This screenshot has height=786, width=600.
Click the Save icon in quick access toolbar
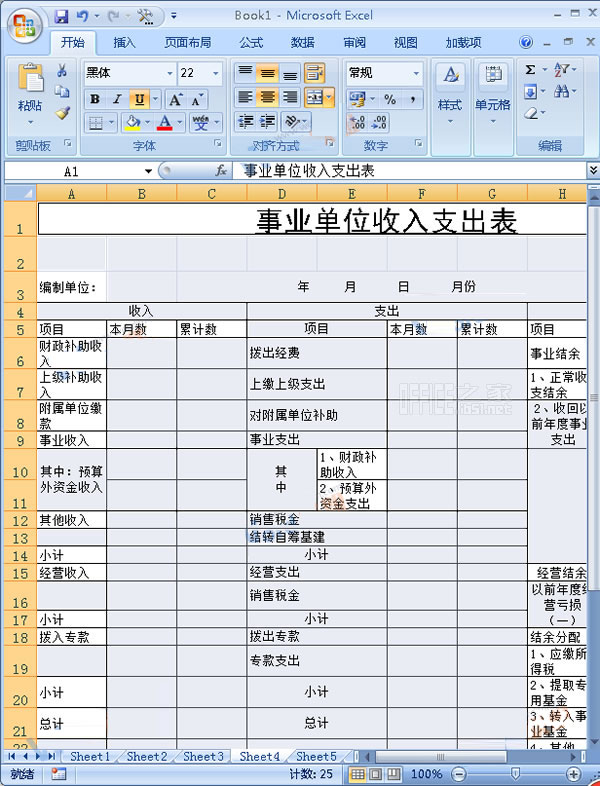tap(62, 16)
